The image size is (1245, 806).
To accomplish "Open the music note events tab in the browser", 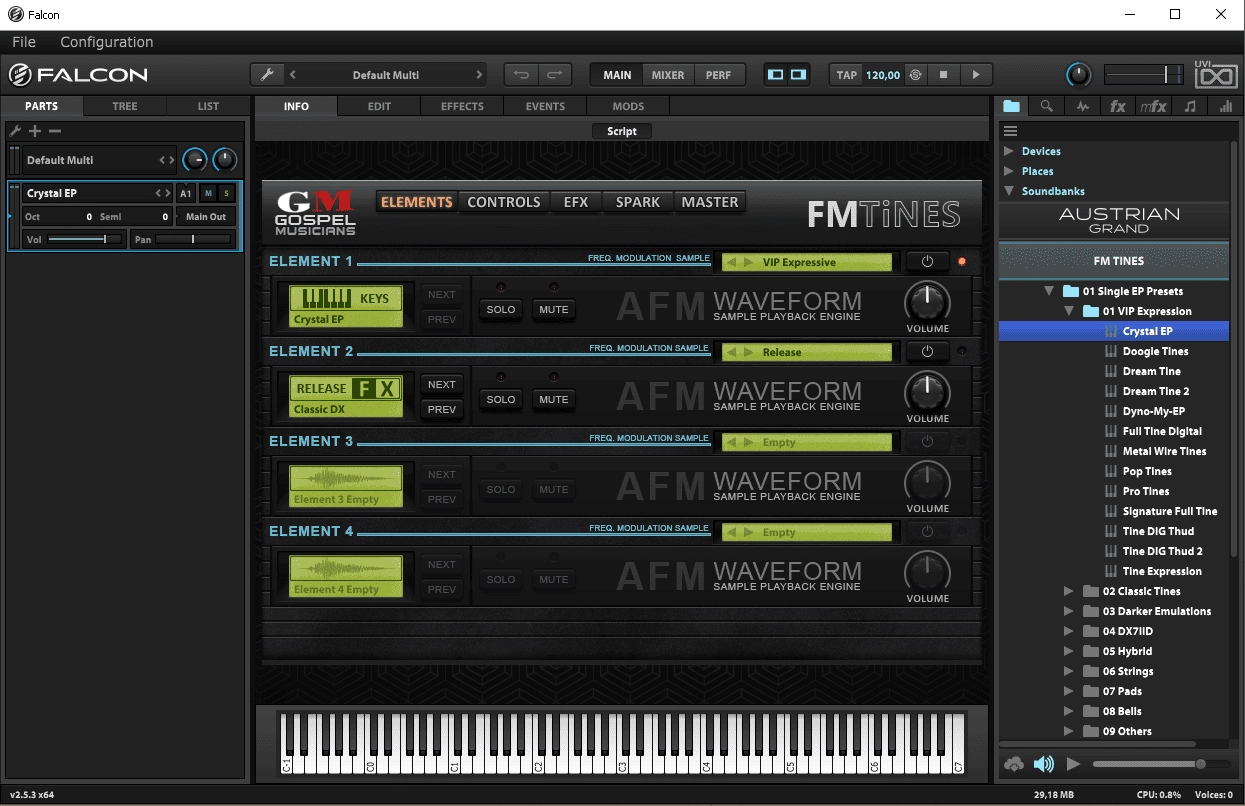I will click(1190, 106).
